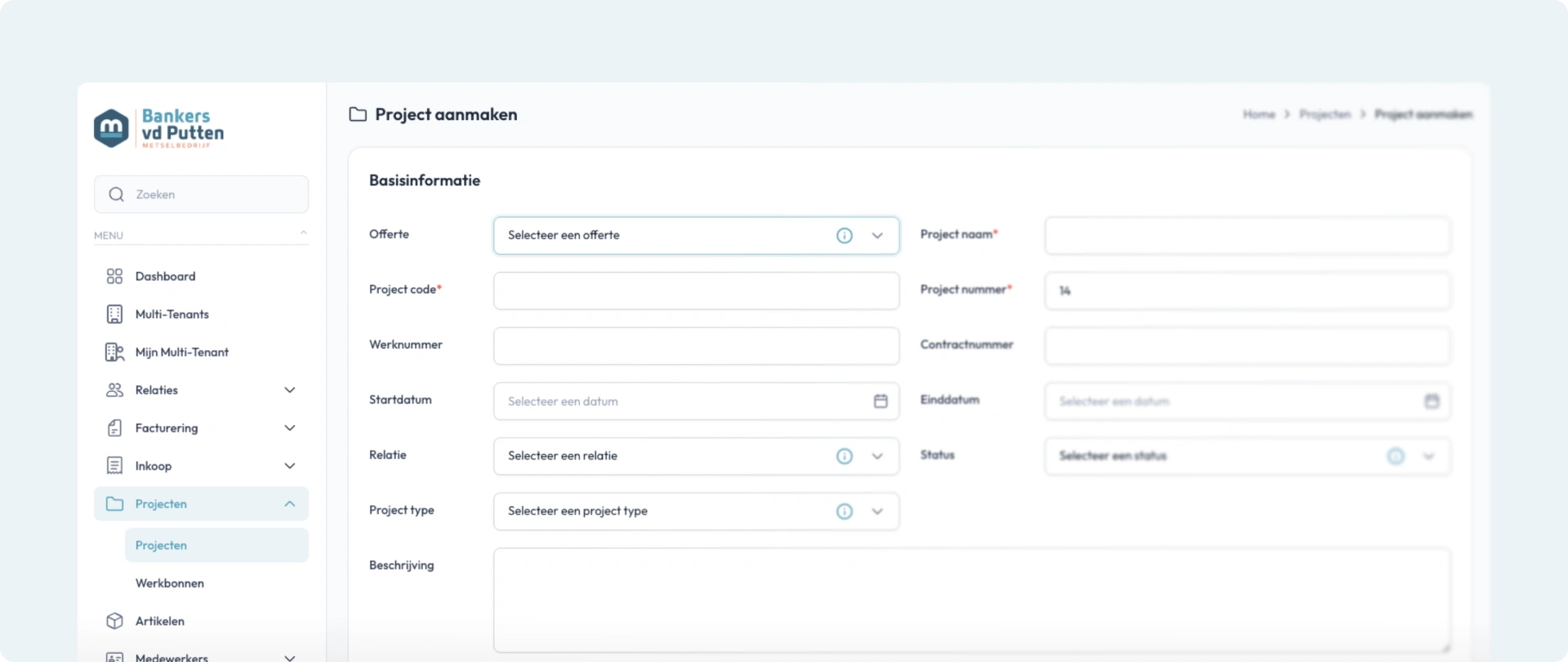The height and width of the screenshot is (662, 1568).
Task: Open the Offerte dropdown arrow
Action: 877,235
